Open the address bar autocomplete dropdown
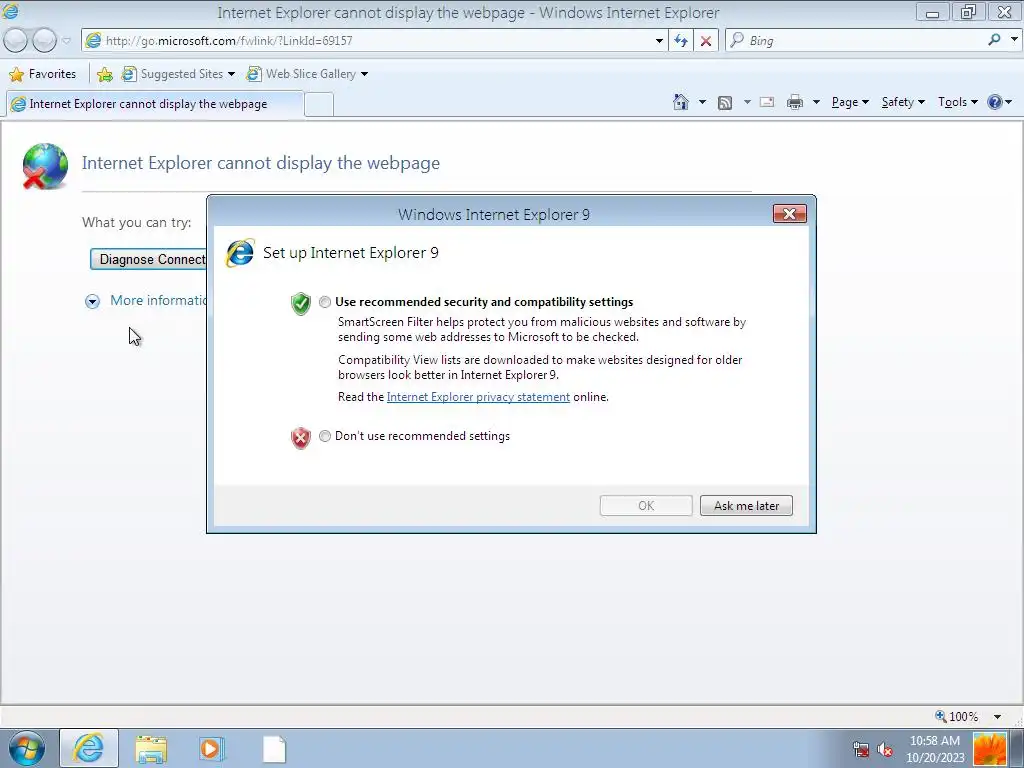Viewport: 1024px width, 768px height. [x=659, y=40]
